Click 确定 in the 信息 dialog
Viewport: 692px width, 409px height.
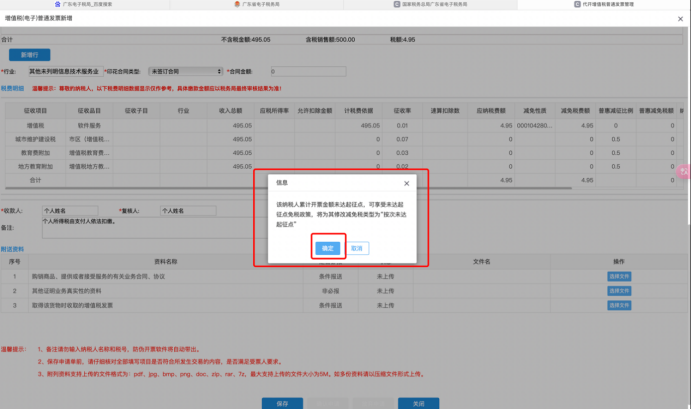326,247
